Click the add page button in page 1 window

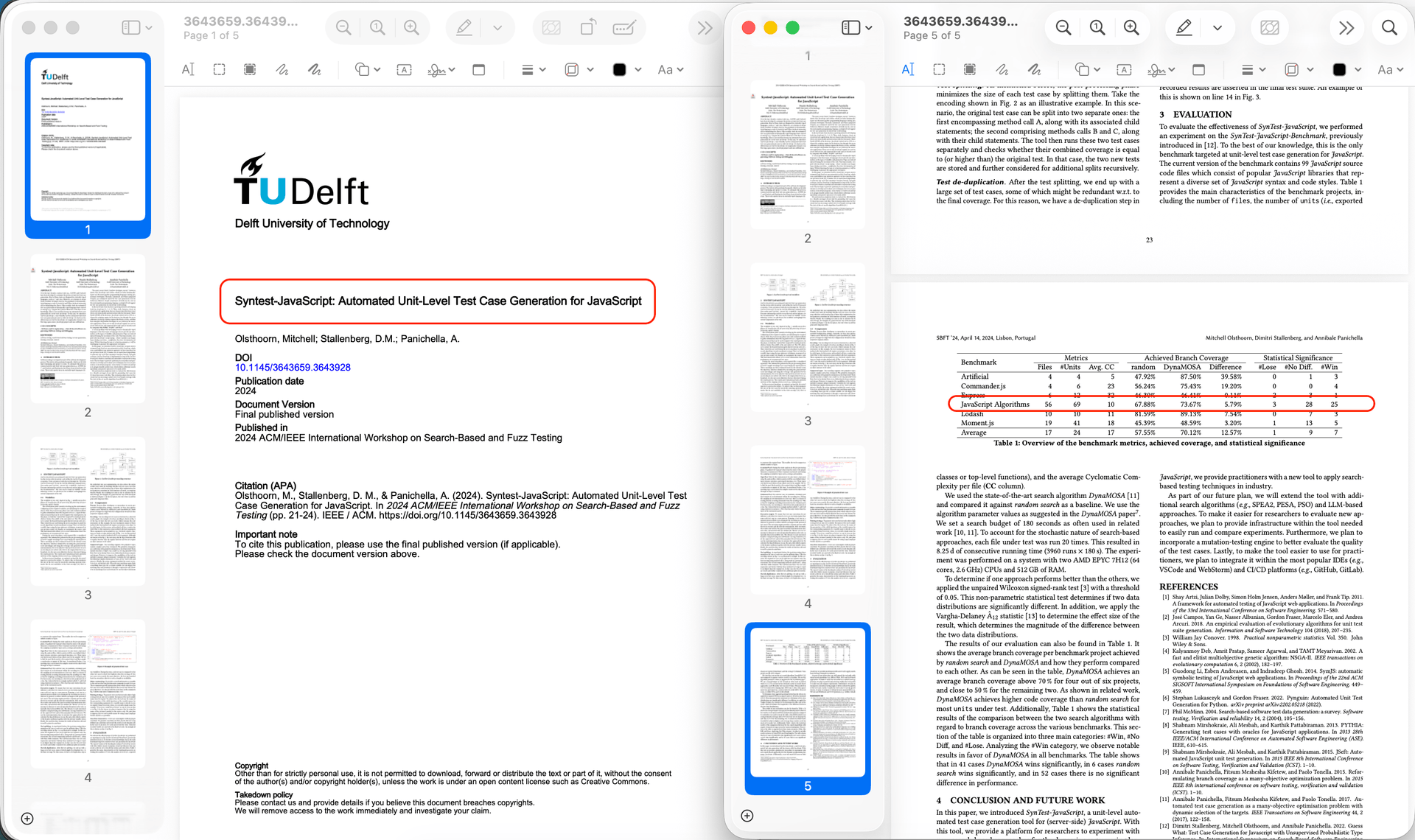pyautogui.click(x=27, y=818)
